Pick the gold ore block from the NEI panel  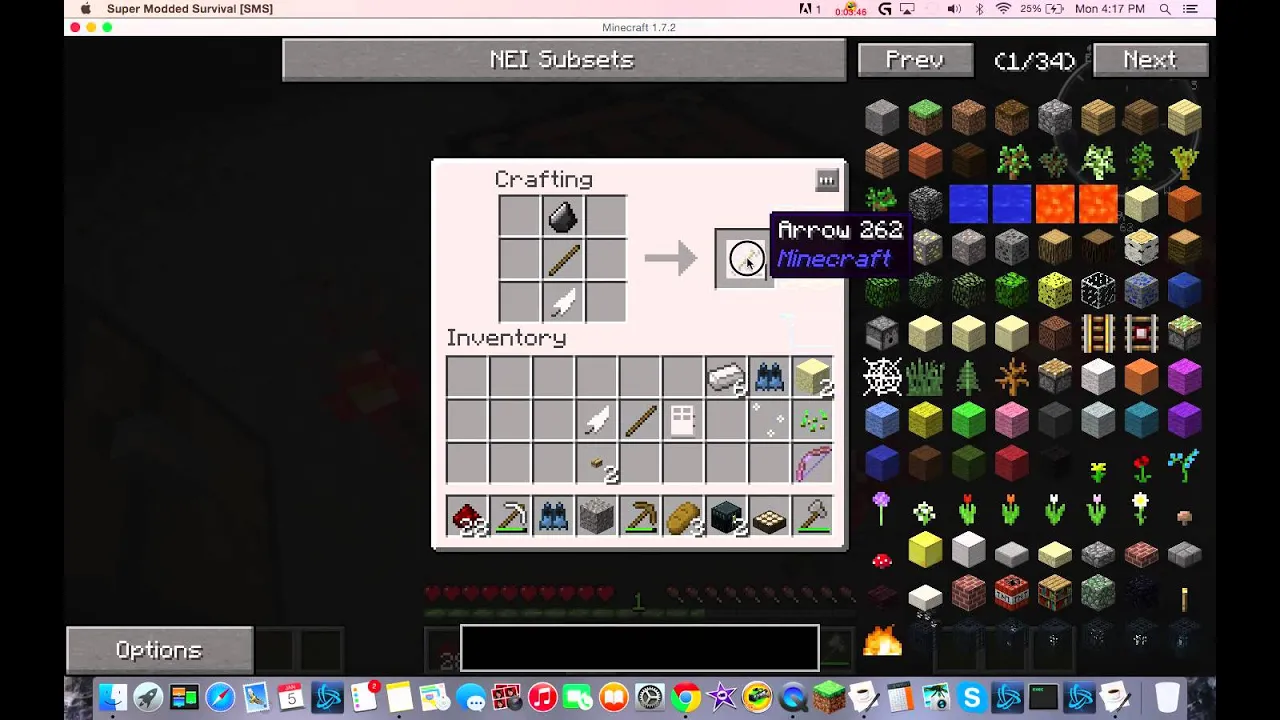tap(925, 247)
